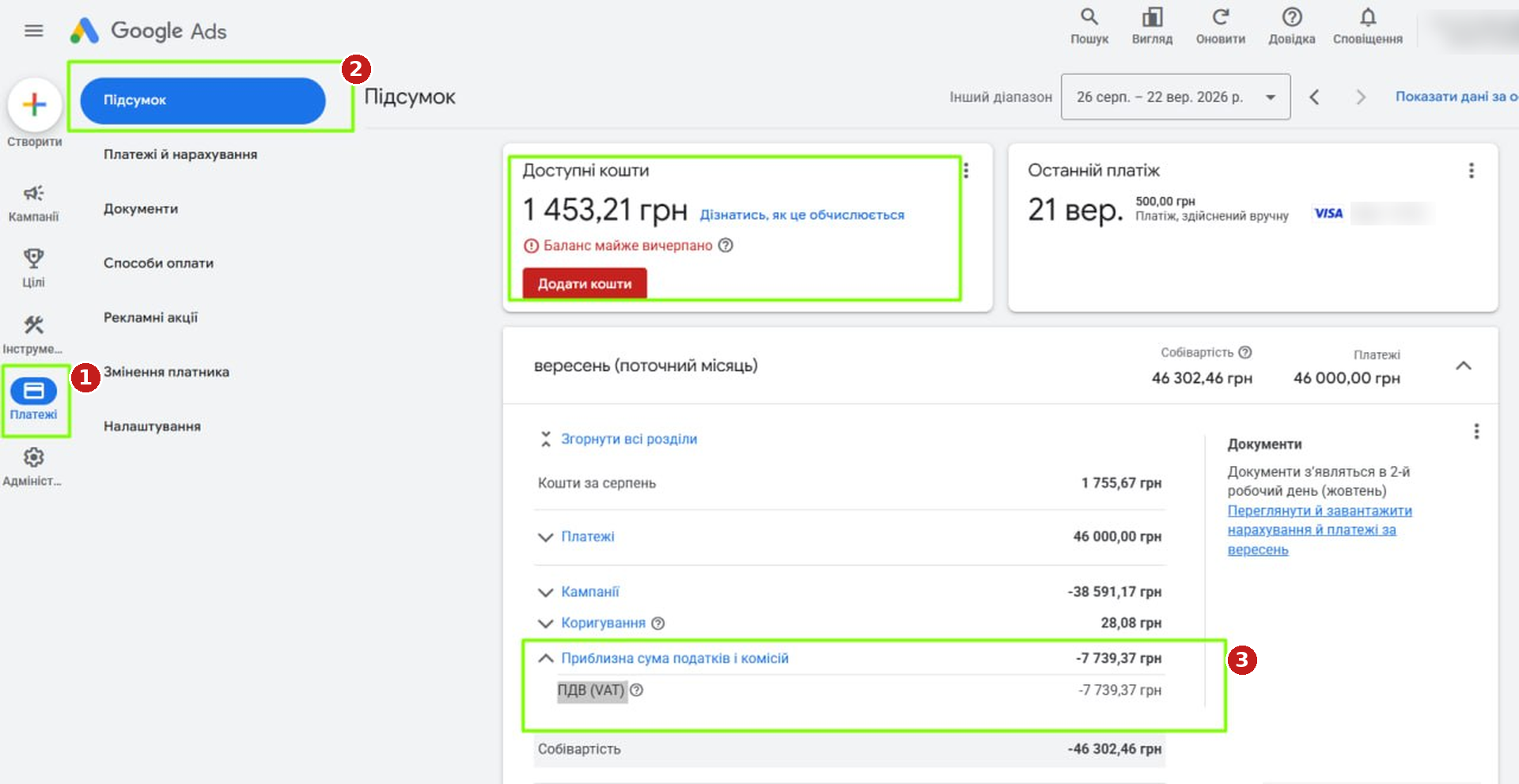Click help icon beside Собівартість header

(1244, 352)
